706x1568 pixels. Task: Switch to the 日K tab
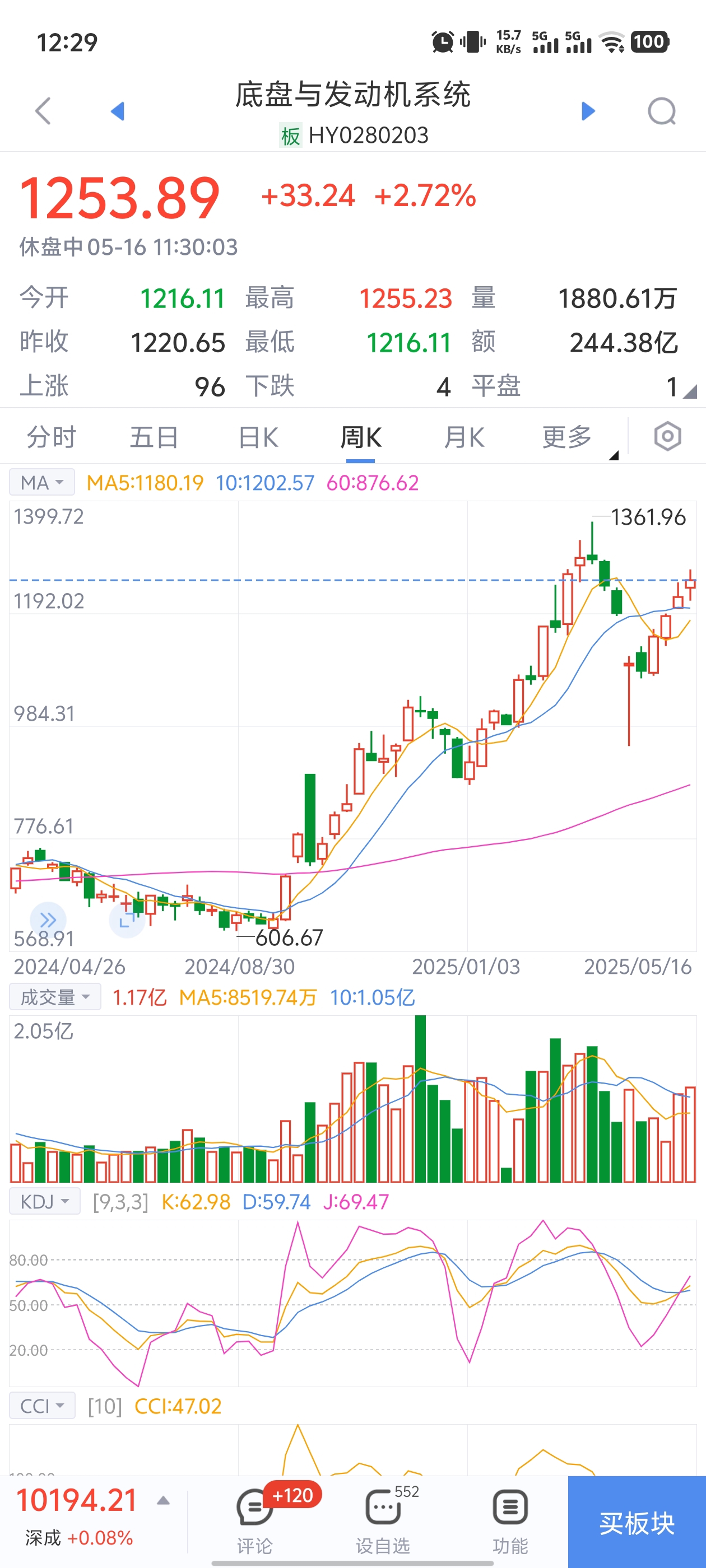[x=258, y=437]
